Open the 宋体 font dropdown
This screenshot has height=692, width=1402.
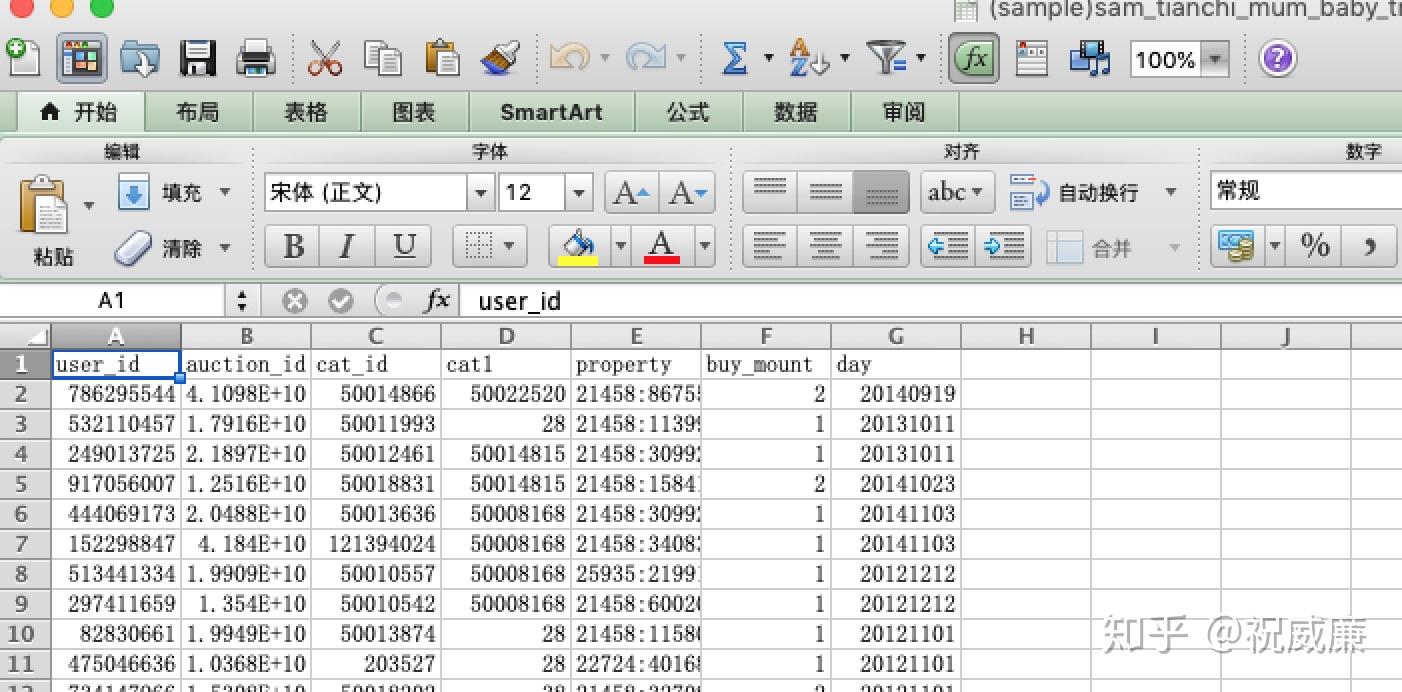click(x=480, y=191)
